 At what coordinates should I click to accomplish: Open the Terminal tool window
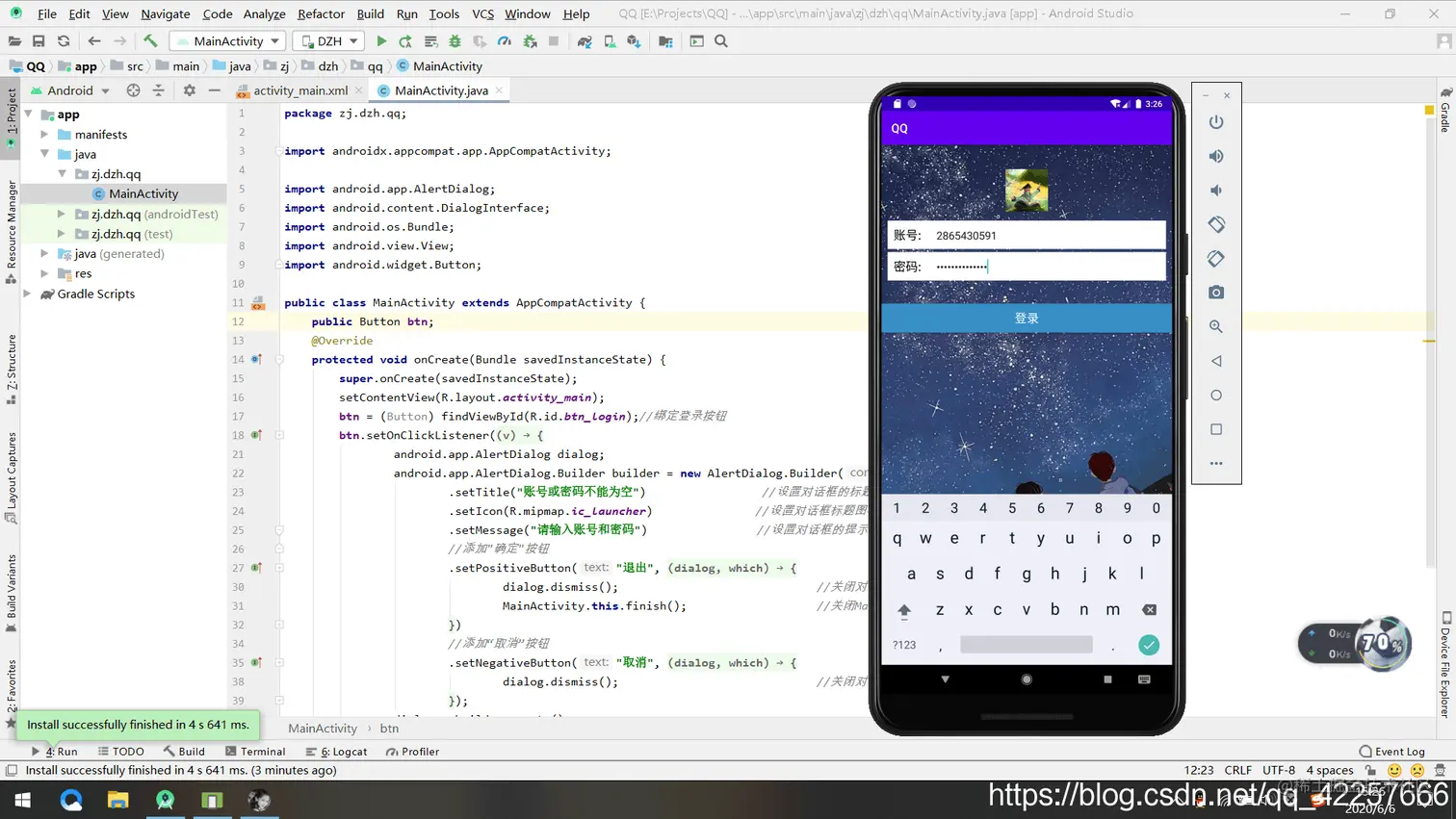tap(255, 752)
